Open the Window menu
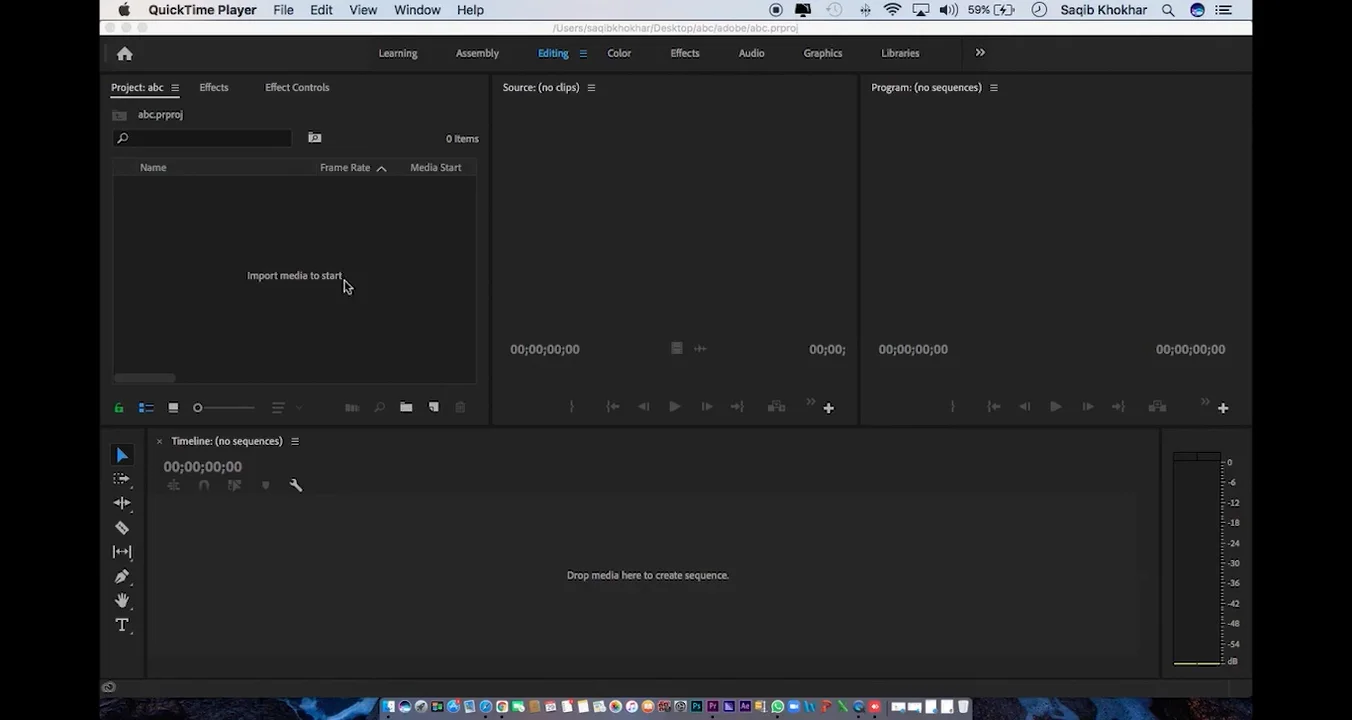The width and height of the screenshot is (1352, 720). 417,10
